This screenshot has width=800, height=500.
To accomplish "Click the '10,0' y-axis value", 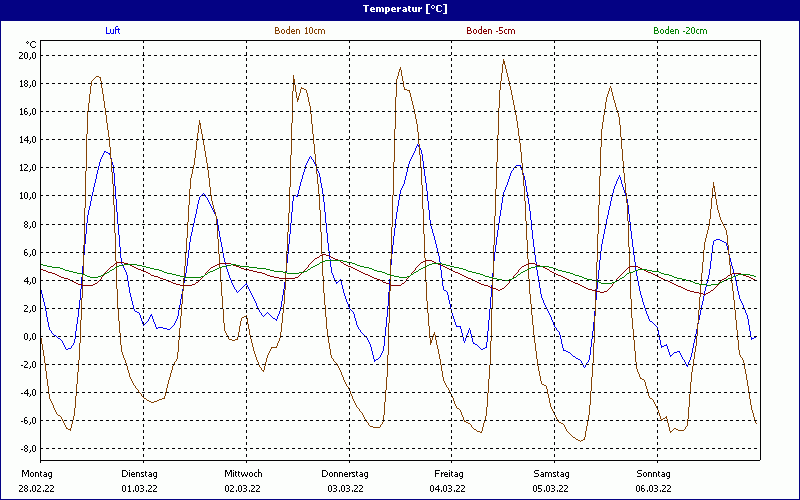I will (28, 196).
